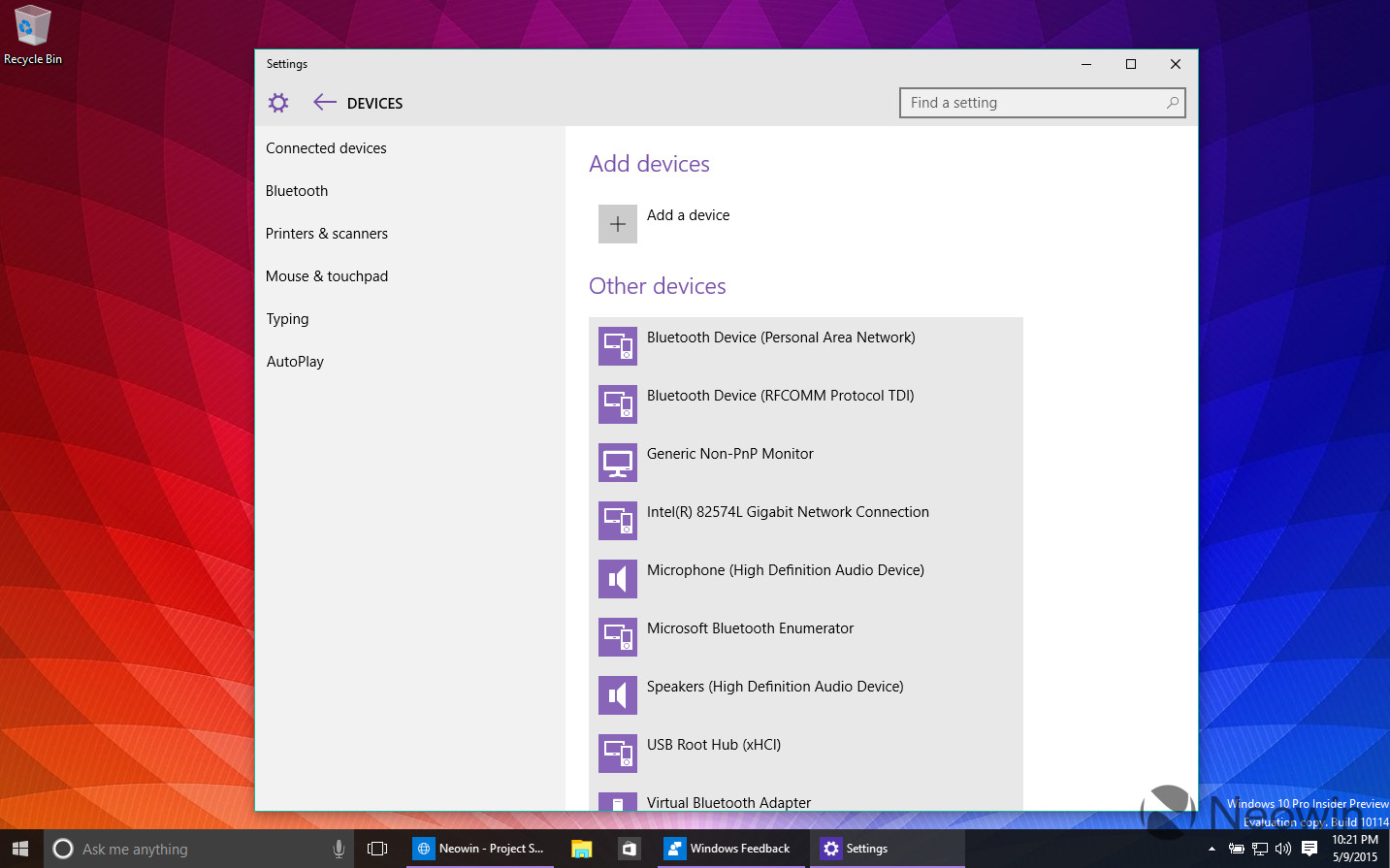Click the Cortana microphone icon
Image resolution: width=1390 pixels, height=868 pixels.
339,849
